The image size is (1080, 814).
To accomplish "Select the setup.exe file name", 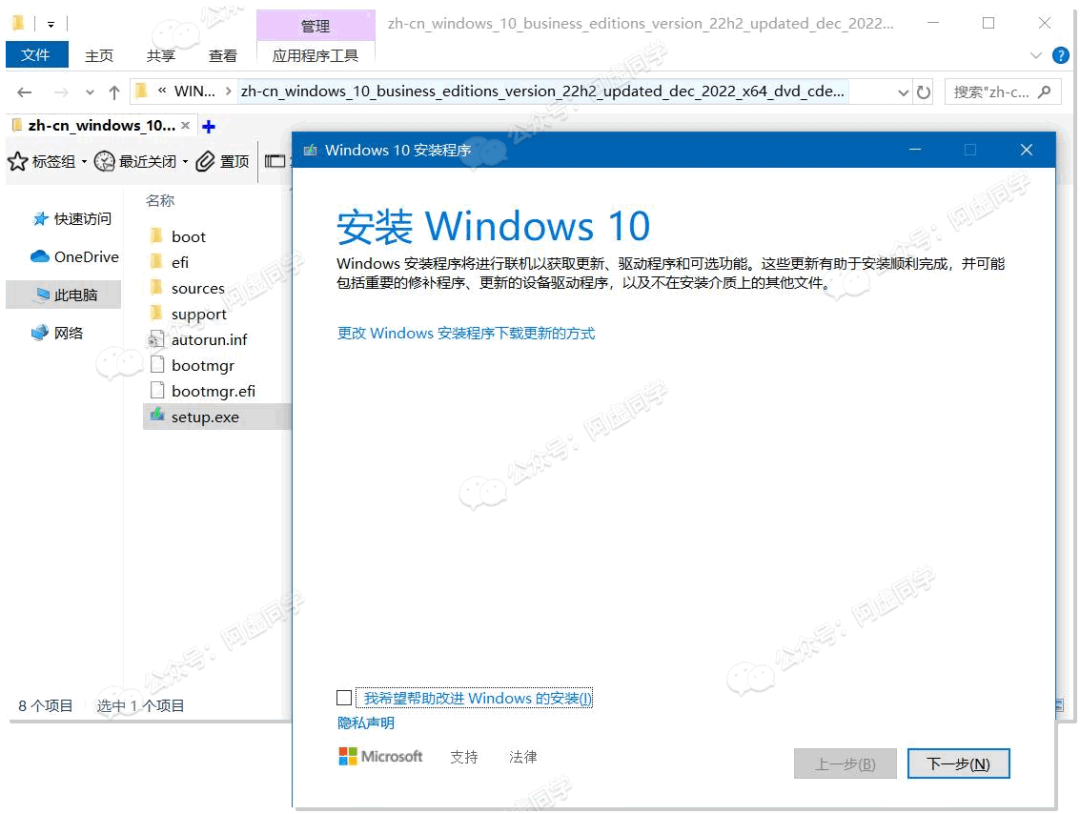I will 205,417.
